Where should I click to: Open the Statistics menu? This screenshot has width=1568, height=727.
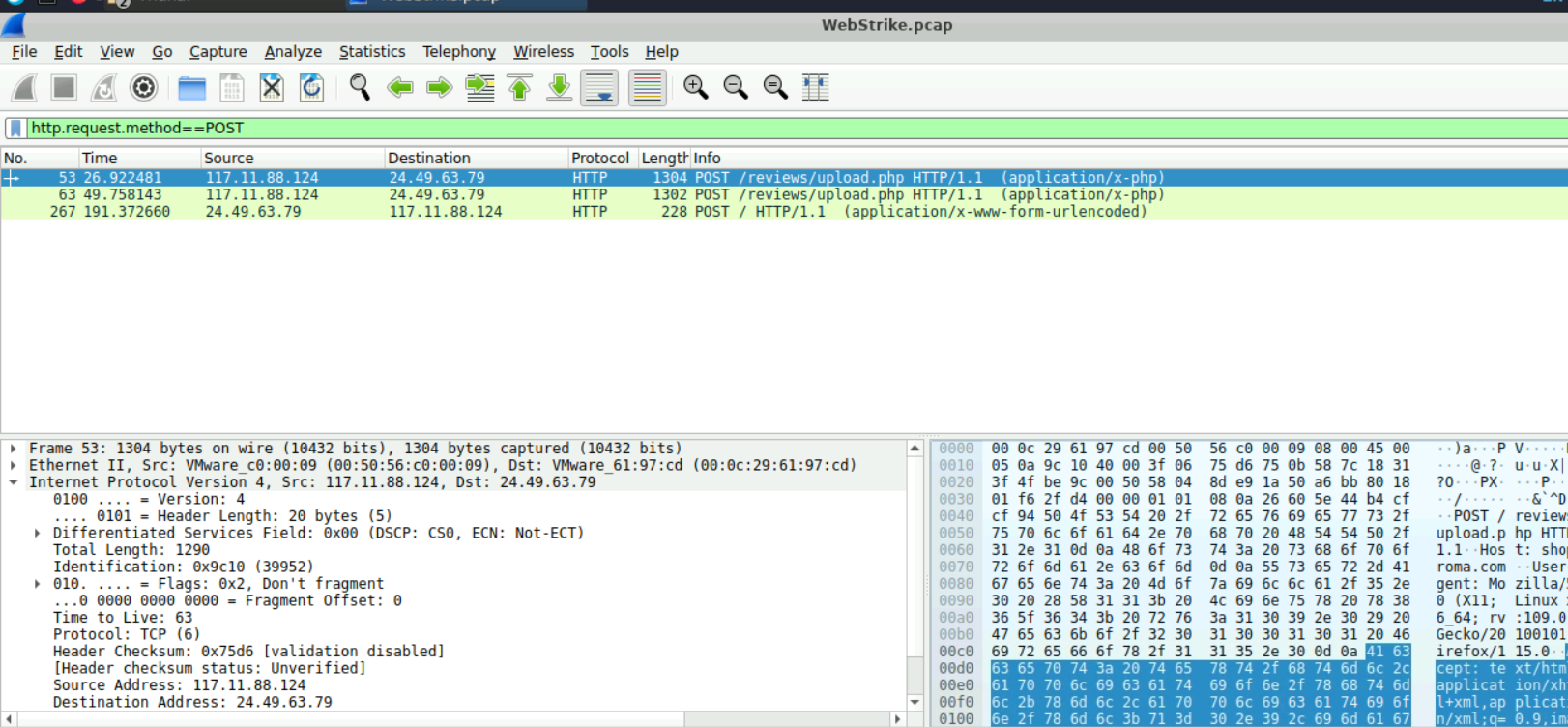coord(371,52)
